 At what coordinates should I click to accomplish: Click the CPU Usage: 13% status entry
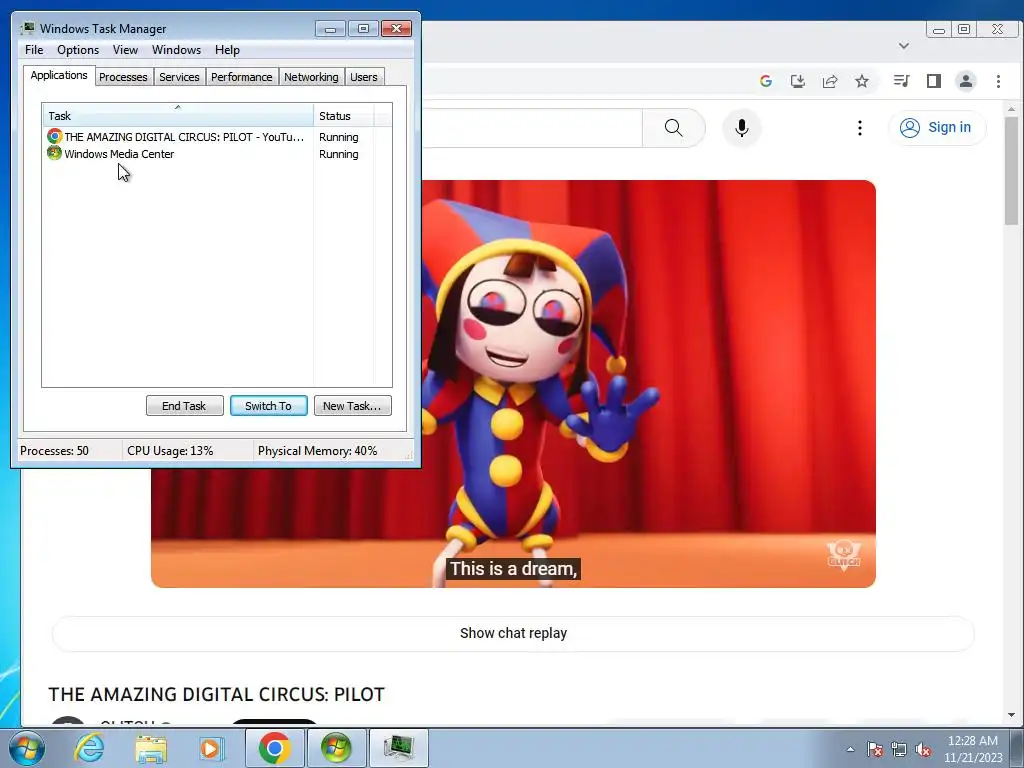coord(170,451)
